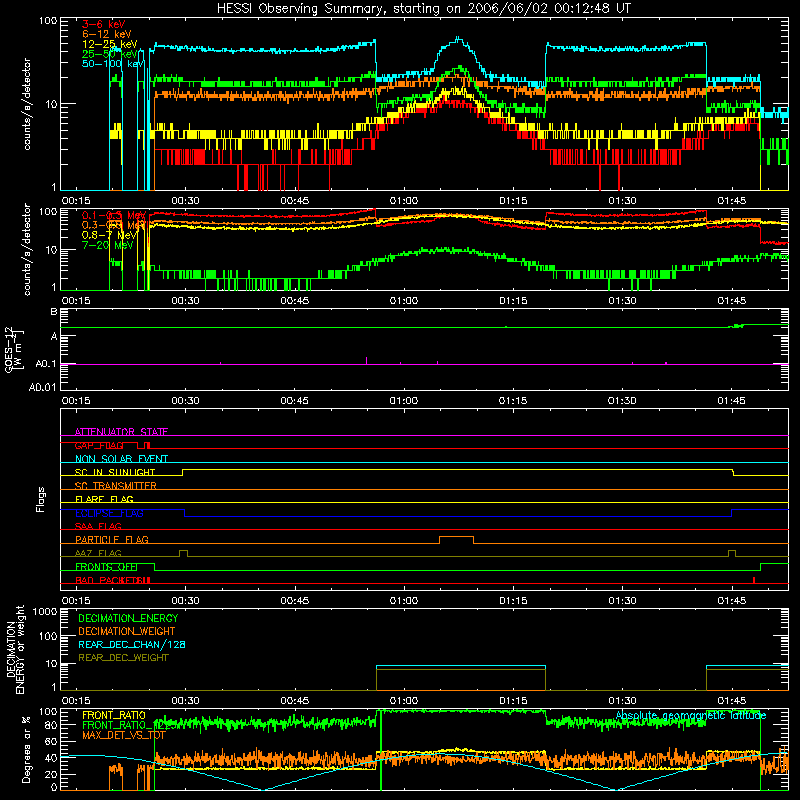The image size is (800, 800).
Task: Click the NON_SOLAR_EVENT flag label
Action: tap(121, 459)
